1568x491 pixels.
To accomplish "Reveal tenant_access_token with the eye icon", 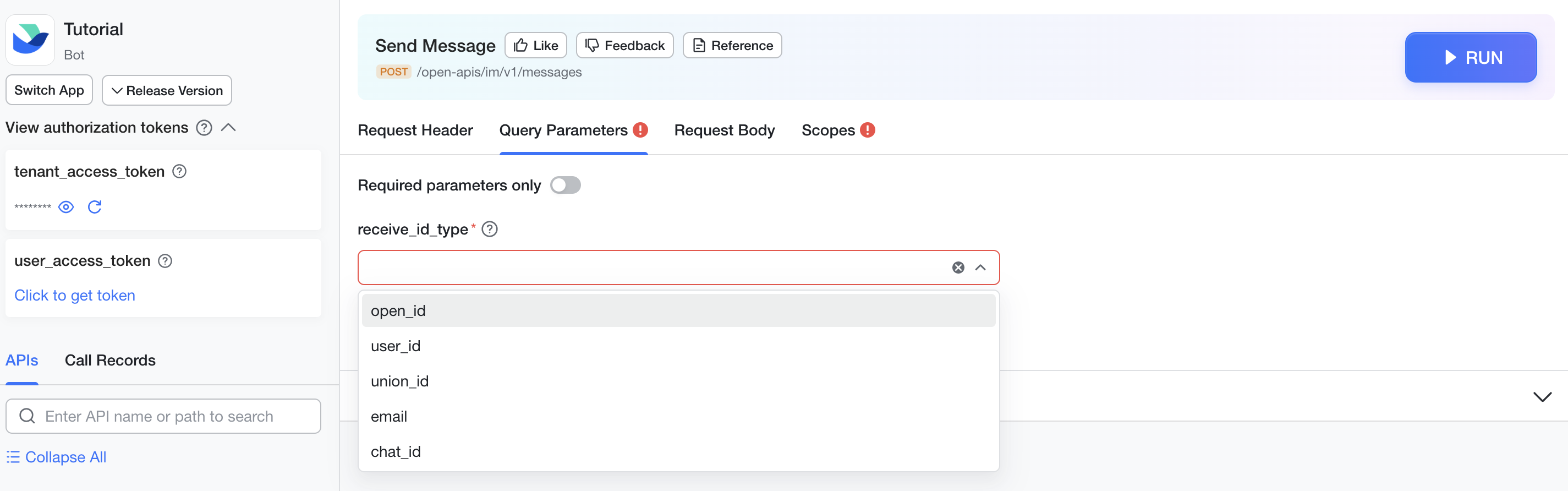I will click(65, 207).
